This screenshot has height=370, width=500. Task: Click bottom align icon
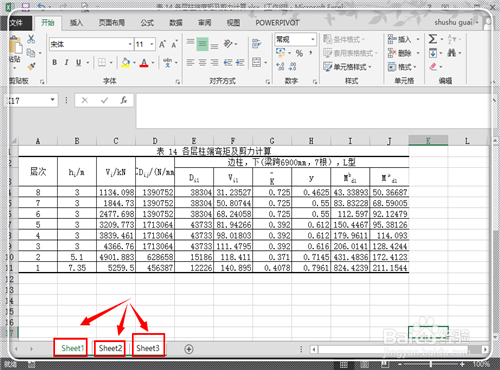215,45
